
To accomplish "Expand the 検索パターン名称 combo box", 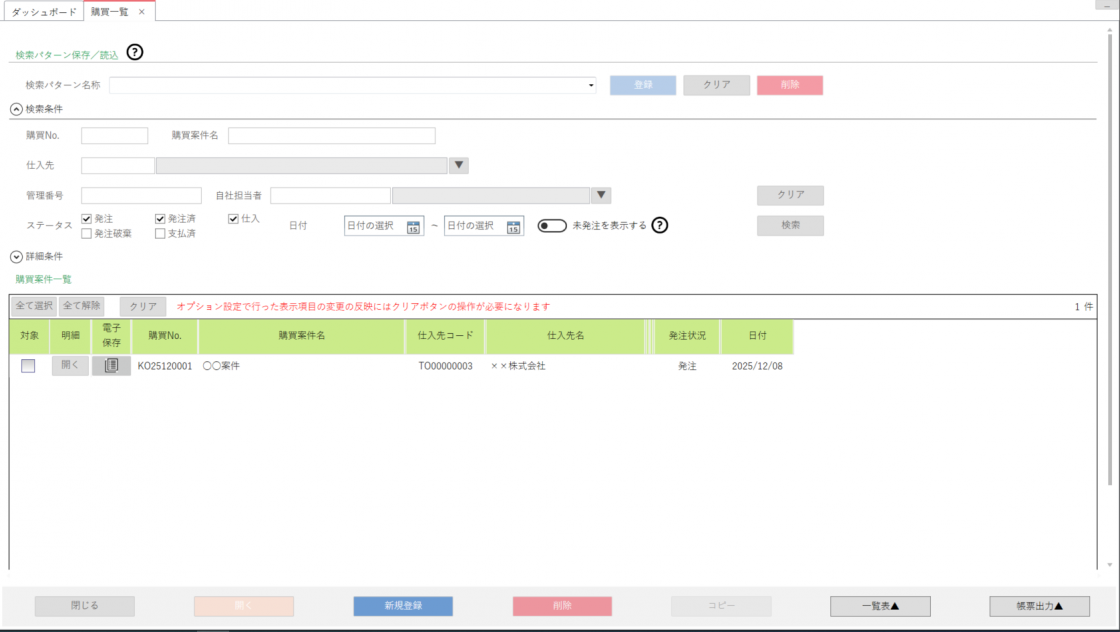I will click(591, 86).
